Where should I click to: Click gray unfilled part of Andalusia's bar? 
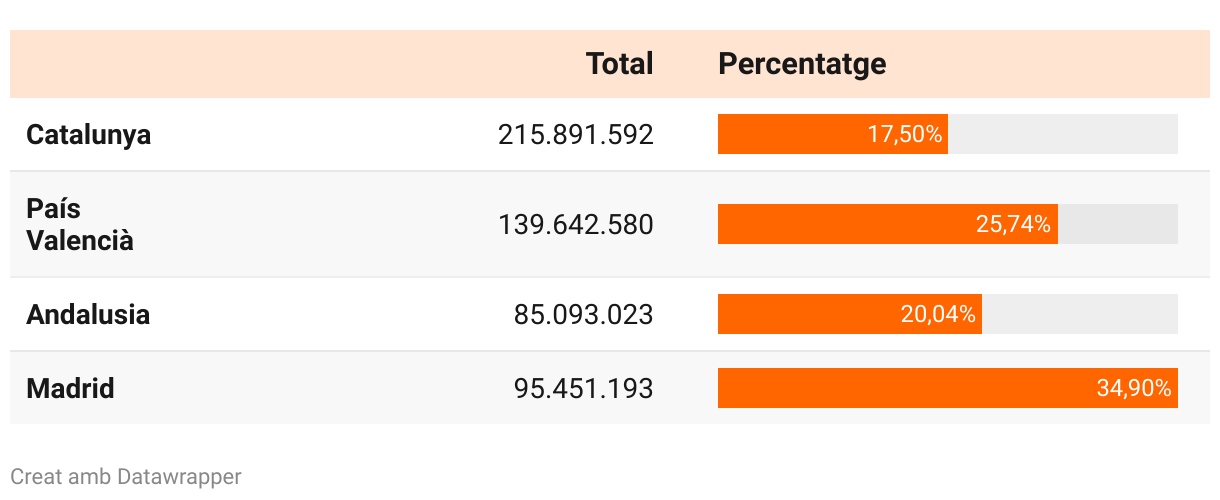[1079, 314]
